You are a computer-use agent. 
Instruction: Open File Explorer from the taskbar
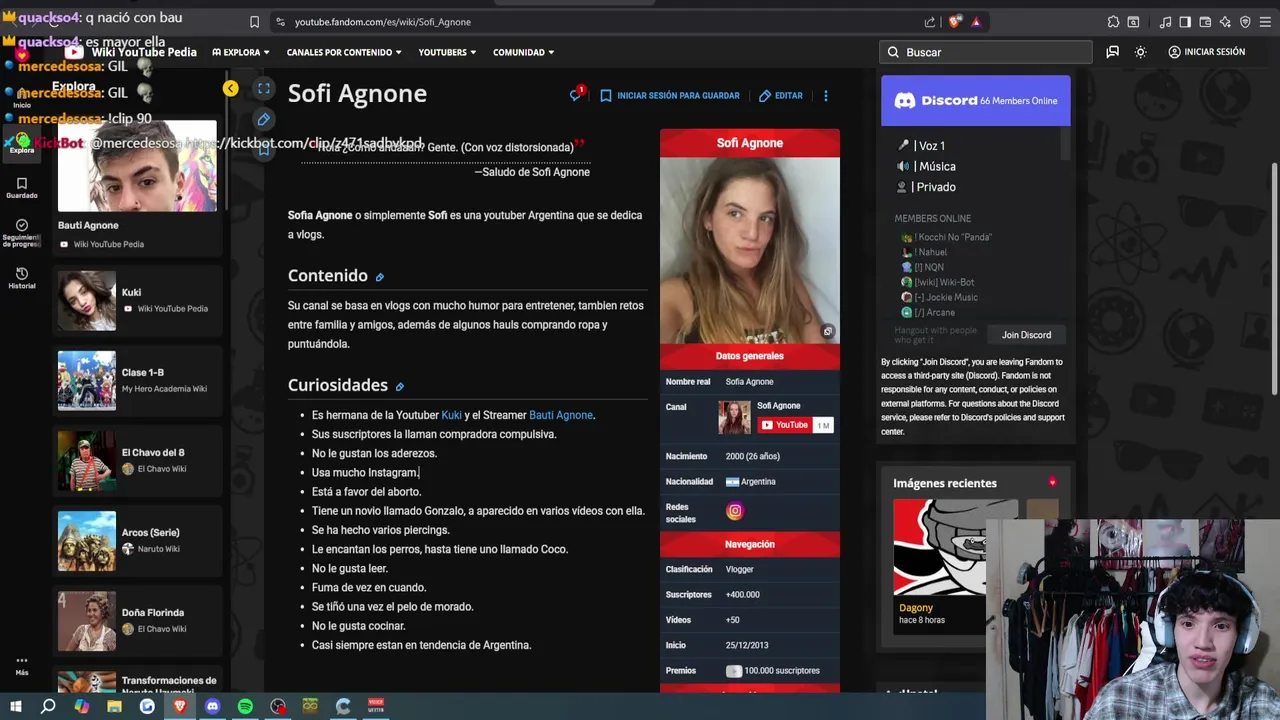(114, 707)
